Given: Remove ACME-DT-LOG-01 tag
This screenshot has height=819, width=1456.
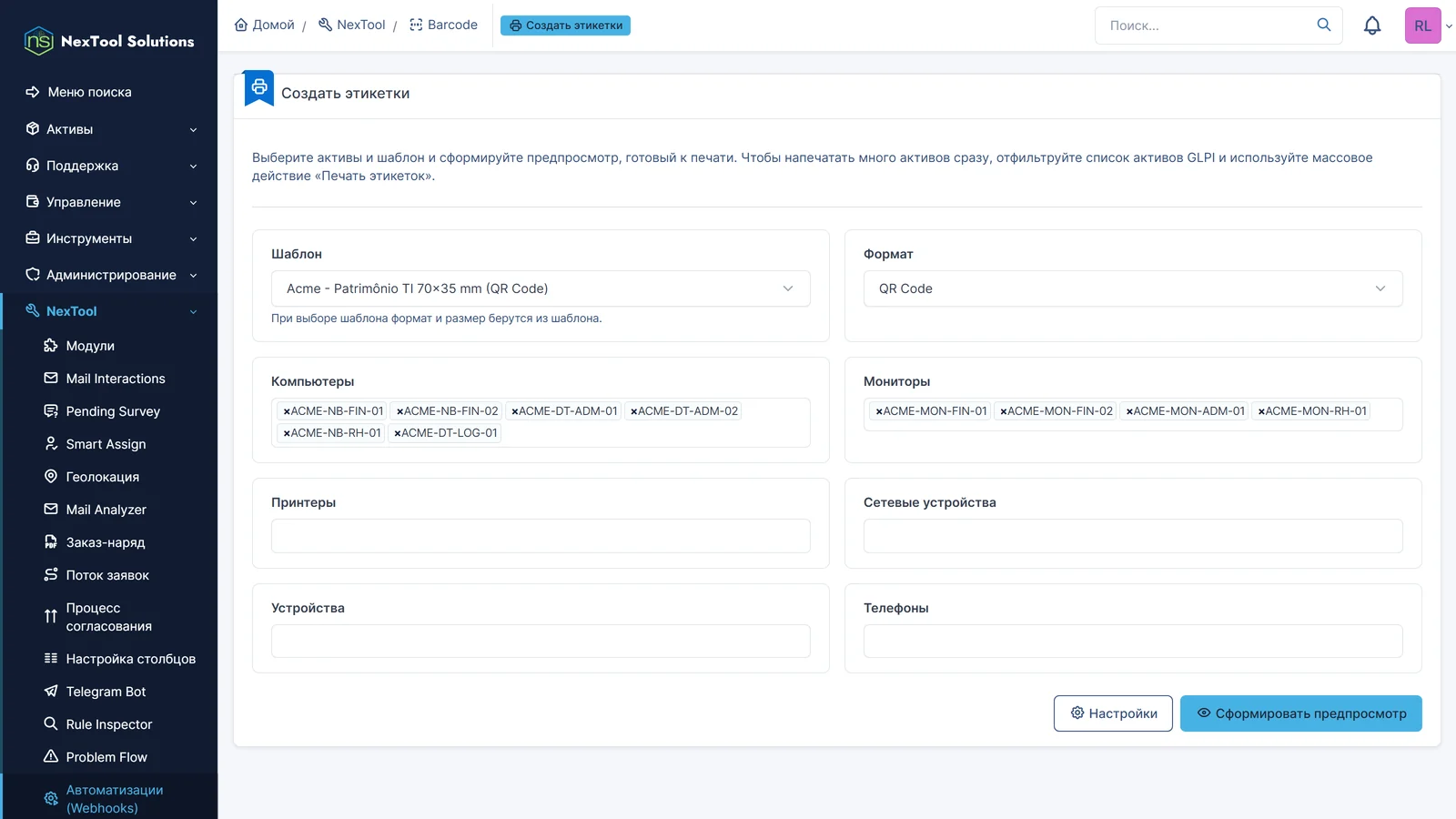Looking at the screenshot, I should [398, 433].
